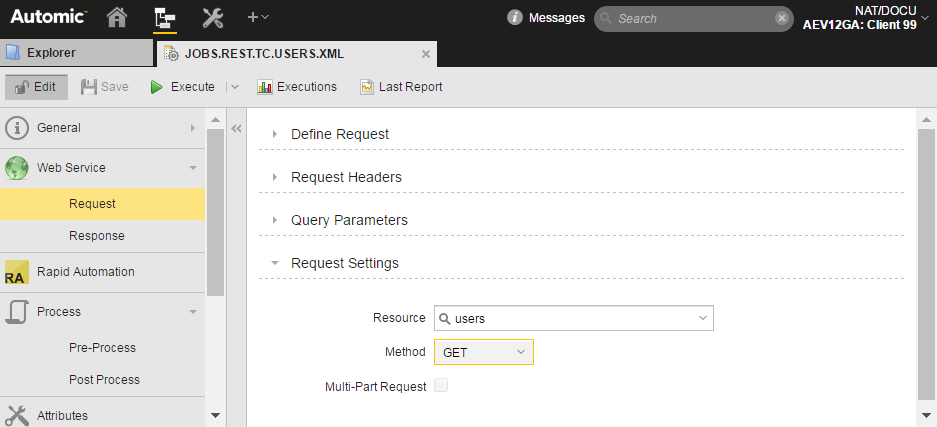Select the Pre-Process page
The height and width of the screenshot is (427, 937).
(102, 348)
